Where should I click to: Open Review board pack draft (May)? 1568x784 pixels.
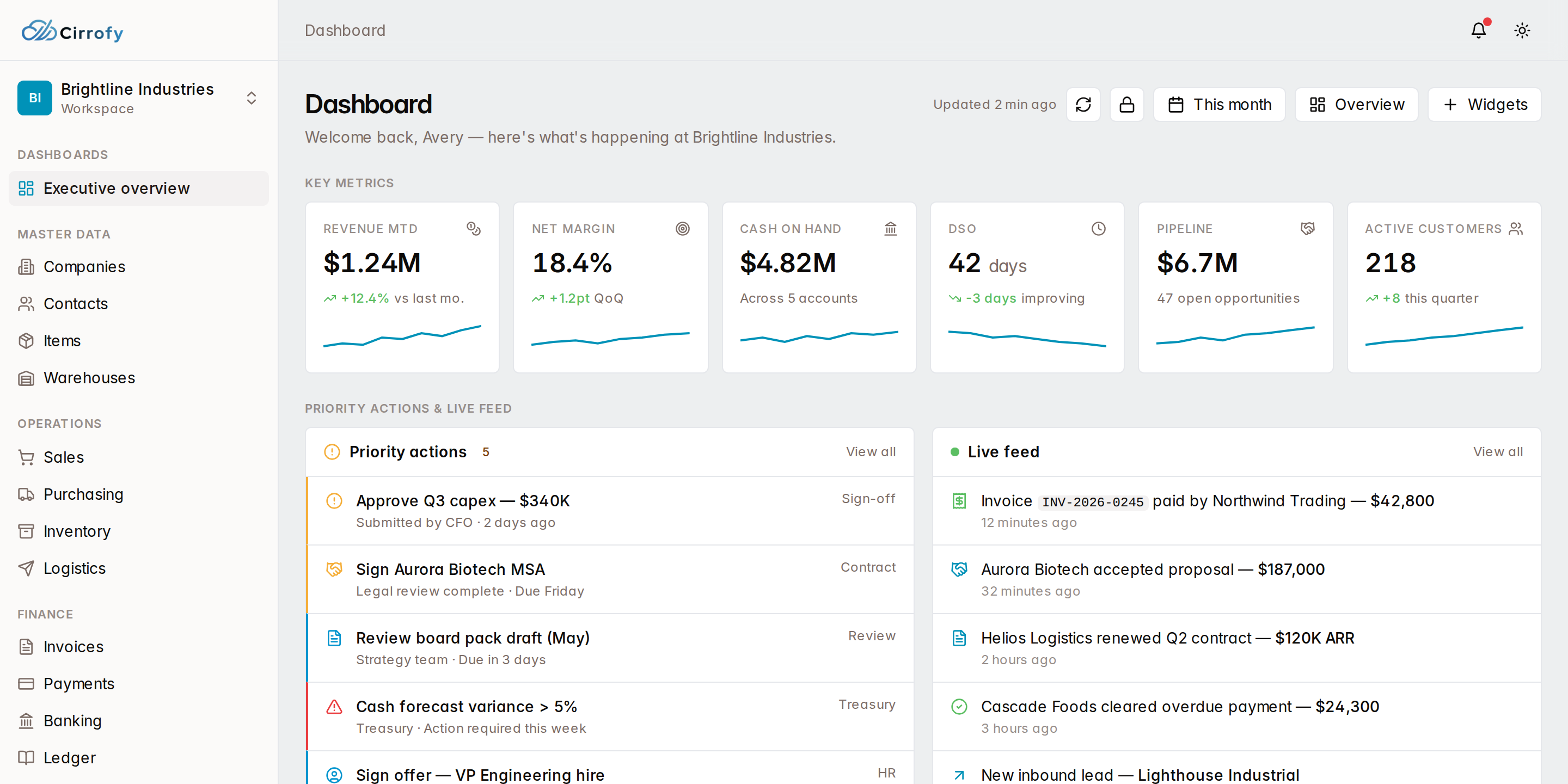[610, 648]
